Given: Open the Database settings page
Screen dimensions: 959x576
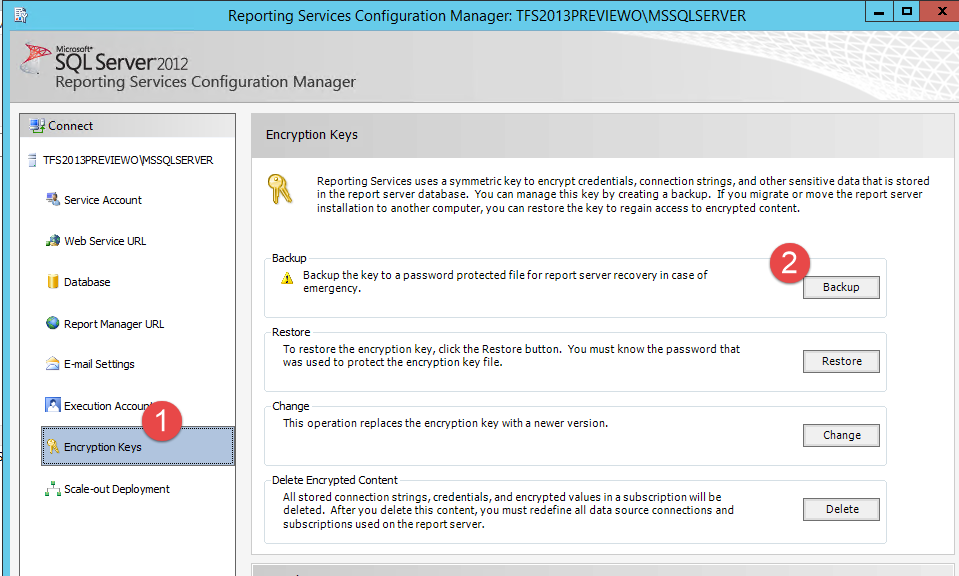Looking at the screenshot, I should coord(87,282).
